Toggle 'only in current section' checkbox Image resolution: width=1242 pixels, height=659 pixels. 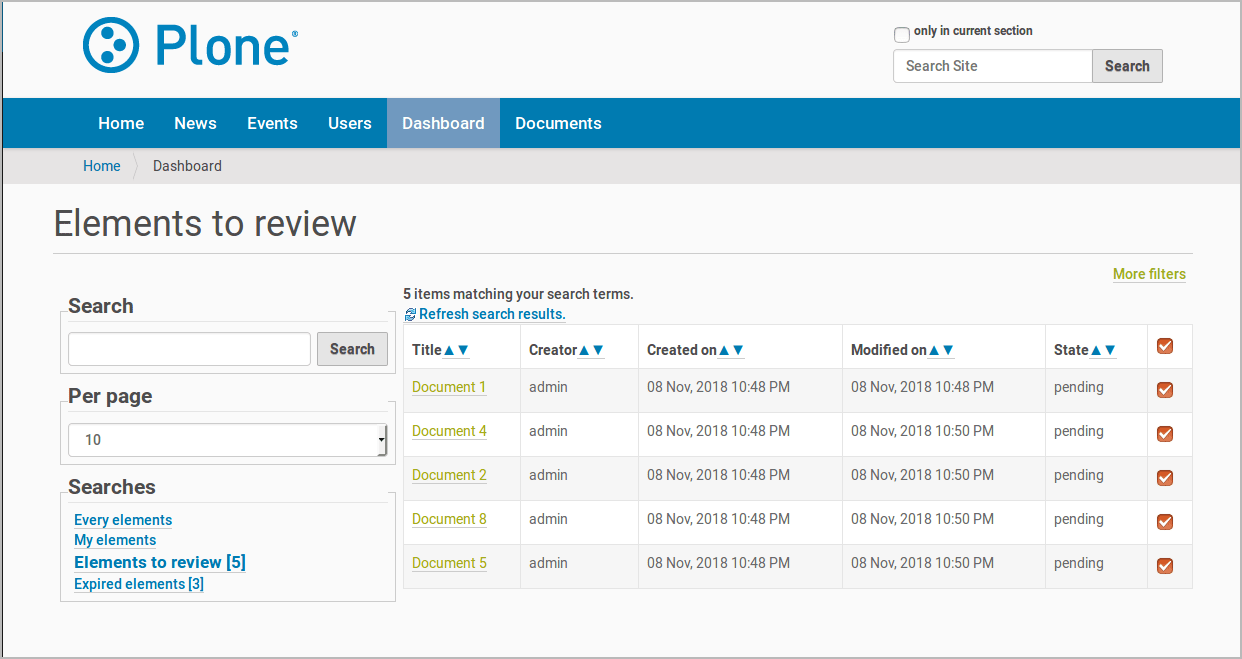coord(902,35)
